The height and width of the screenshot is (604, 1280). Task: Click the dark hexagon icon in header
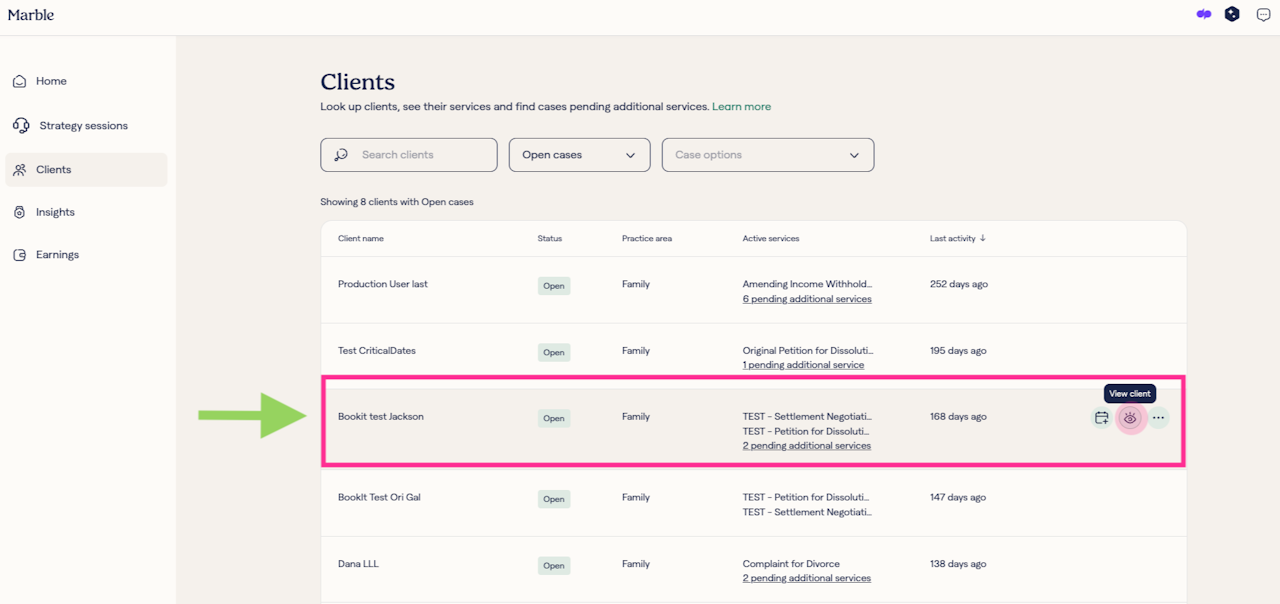(1232, 15)
